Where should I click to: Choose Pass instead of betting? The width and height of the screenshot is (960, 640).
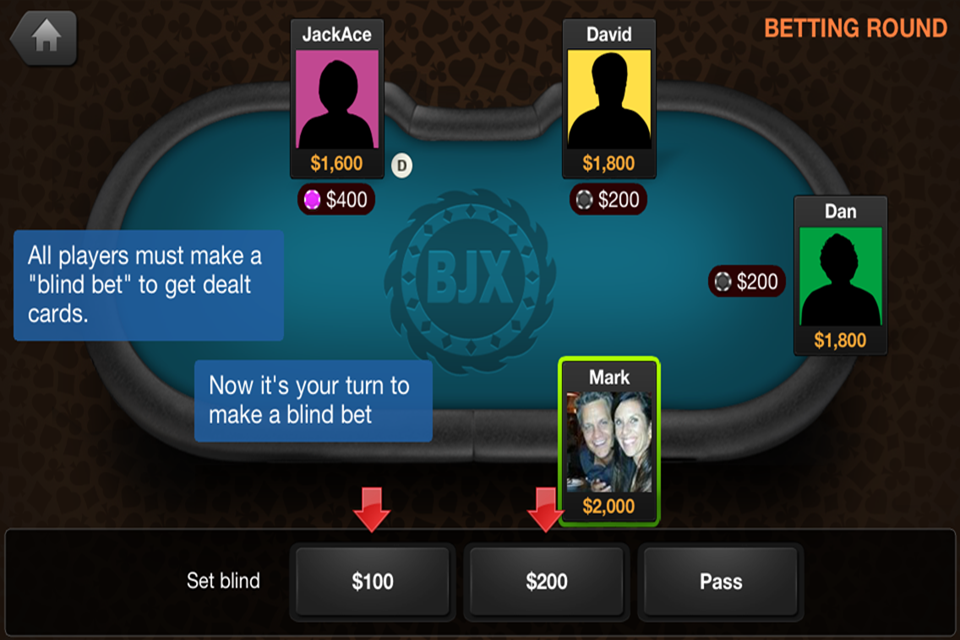point(721,581)
